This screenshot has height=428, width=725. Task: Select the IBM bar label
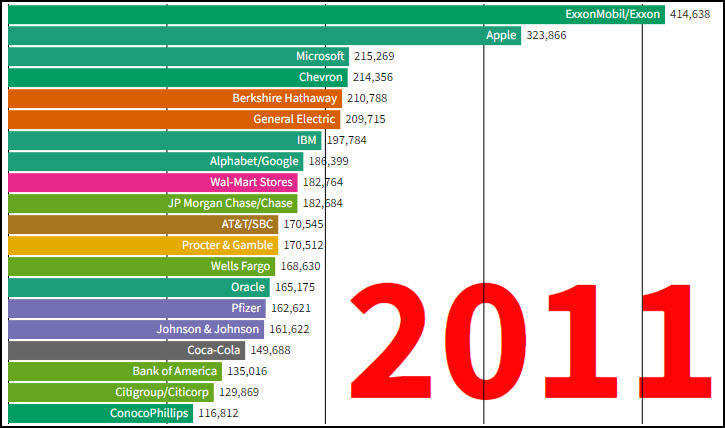[307, 140]
